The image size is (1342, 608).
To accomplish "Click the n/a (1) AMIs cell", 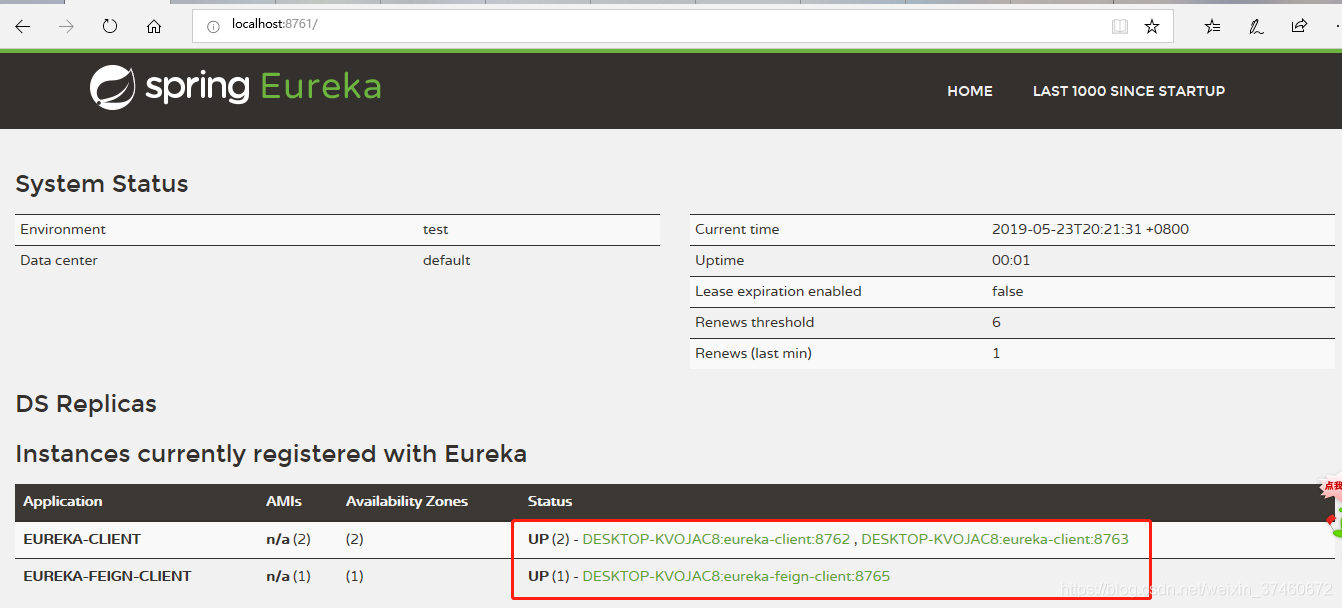I will (x=288, y=576).
